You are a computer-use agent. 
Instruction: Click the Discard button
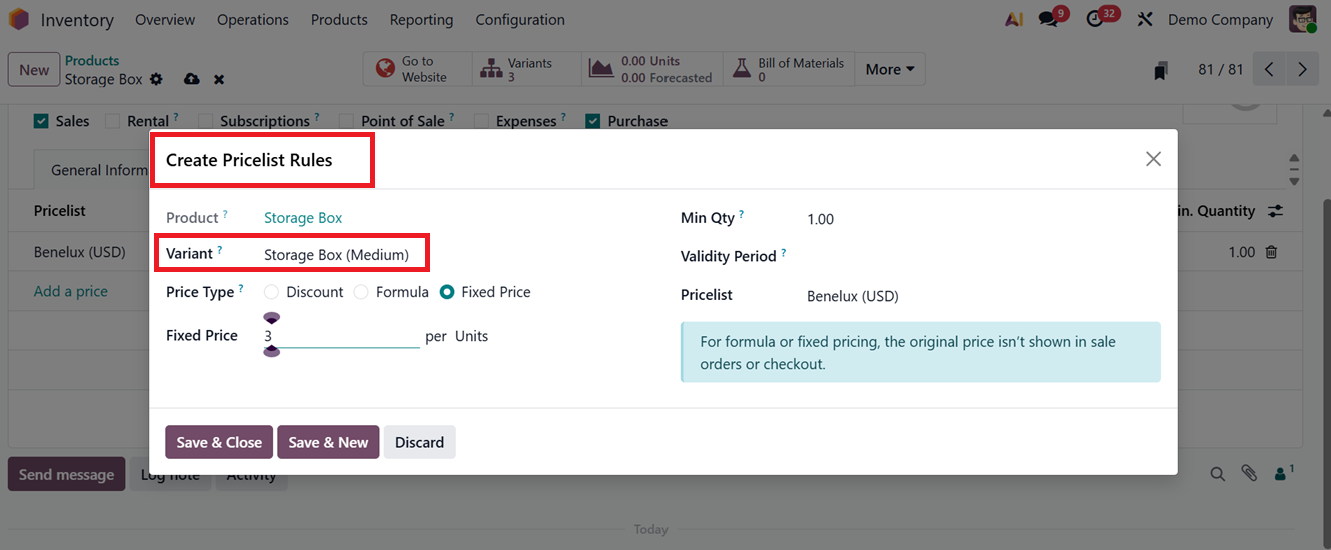pyautogui.click(x=419, y=442)
